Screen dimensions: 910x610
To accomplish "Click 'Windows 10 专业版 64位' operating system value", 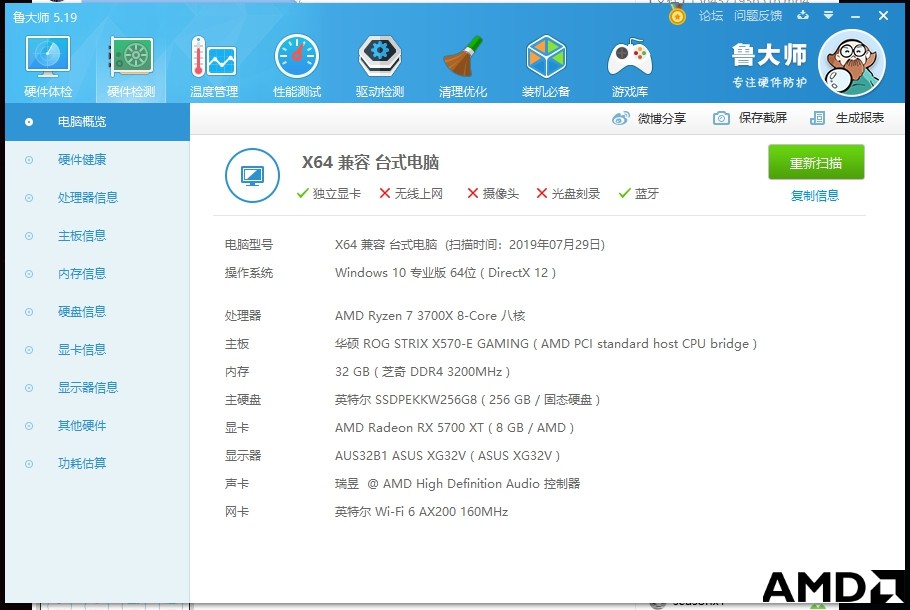I will click(406, 273).
